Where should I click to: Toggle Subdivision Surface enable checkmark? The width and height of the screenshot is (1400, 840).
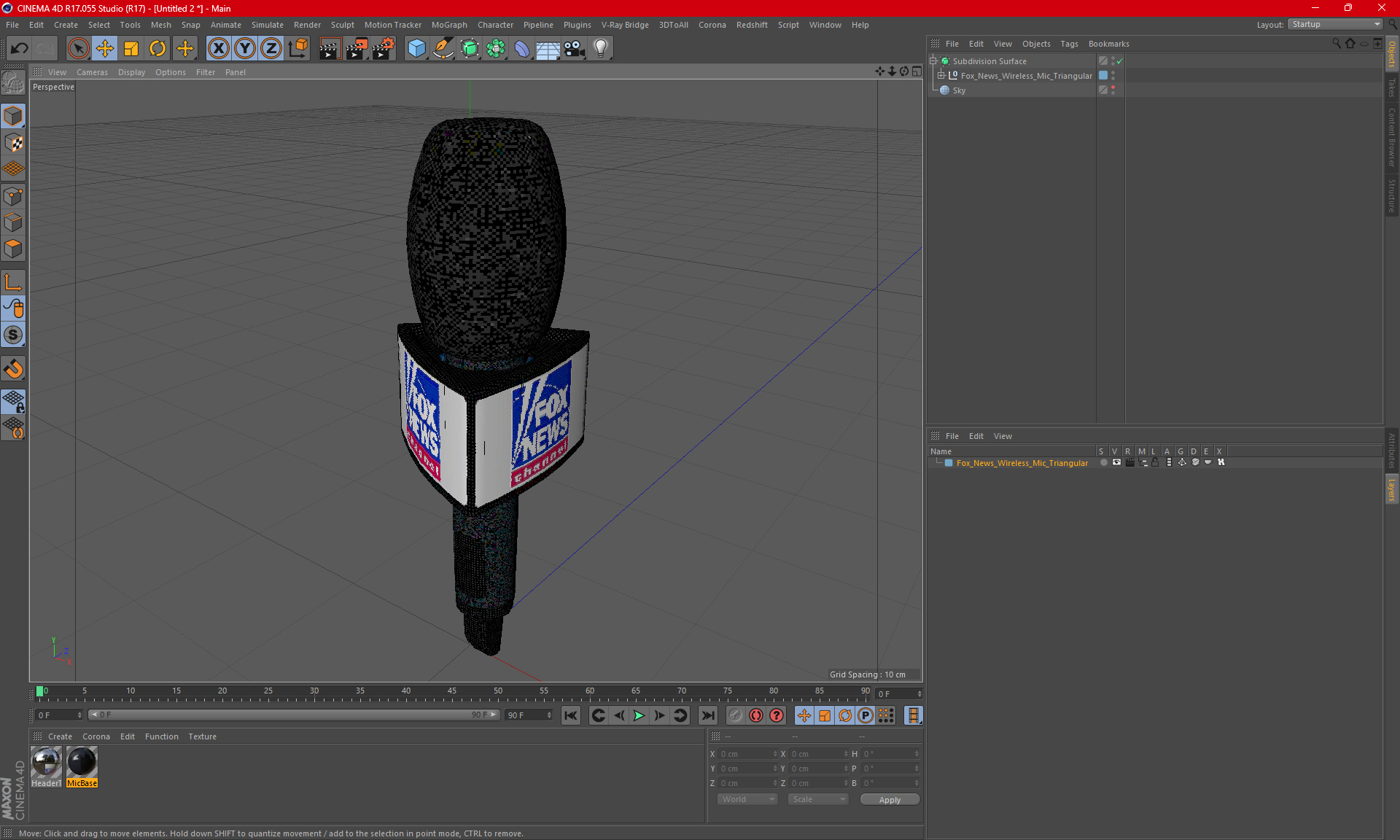[x=1120, y=61]
